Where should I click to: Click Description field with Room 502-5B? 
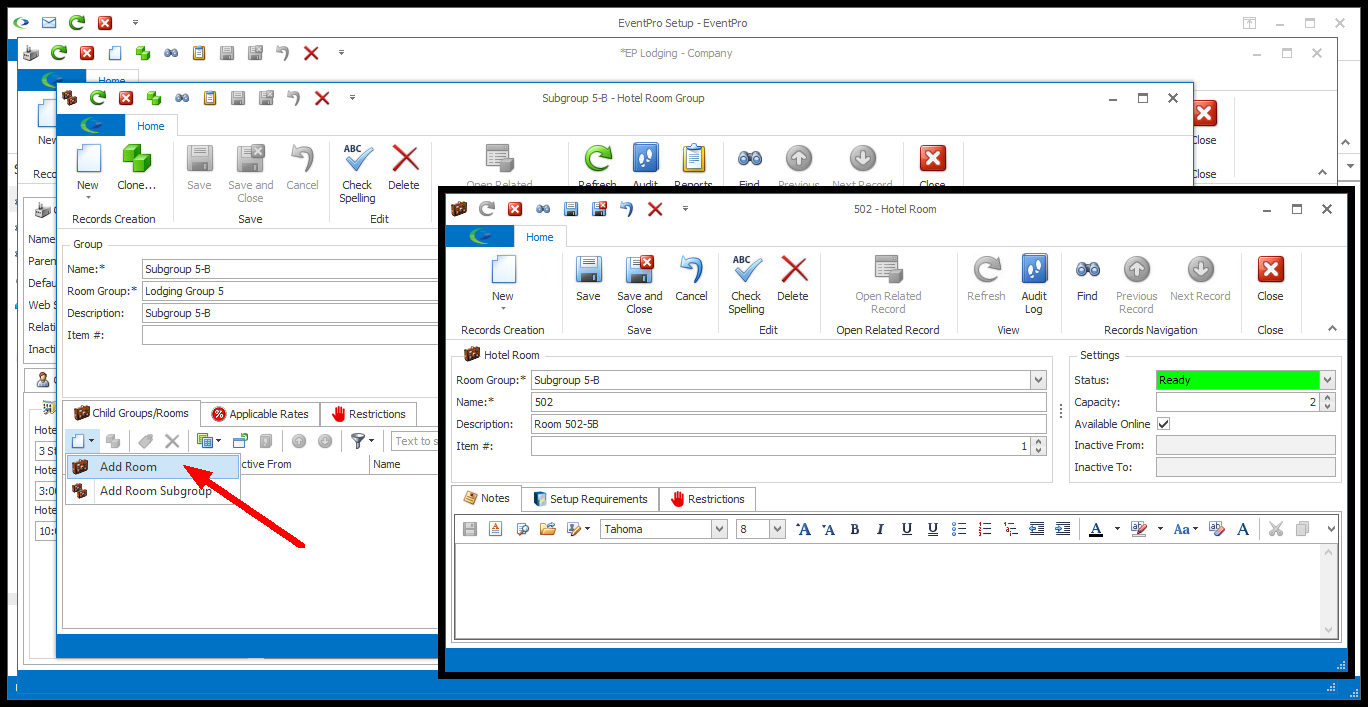(788, 424)
